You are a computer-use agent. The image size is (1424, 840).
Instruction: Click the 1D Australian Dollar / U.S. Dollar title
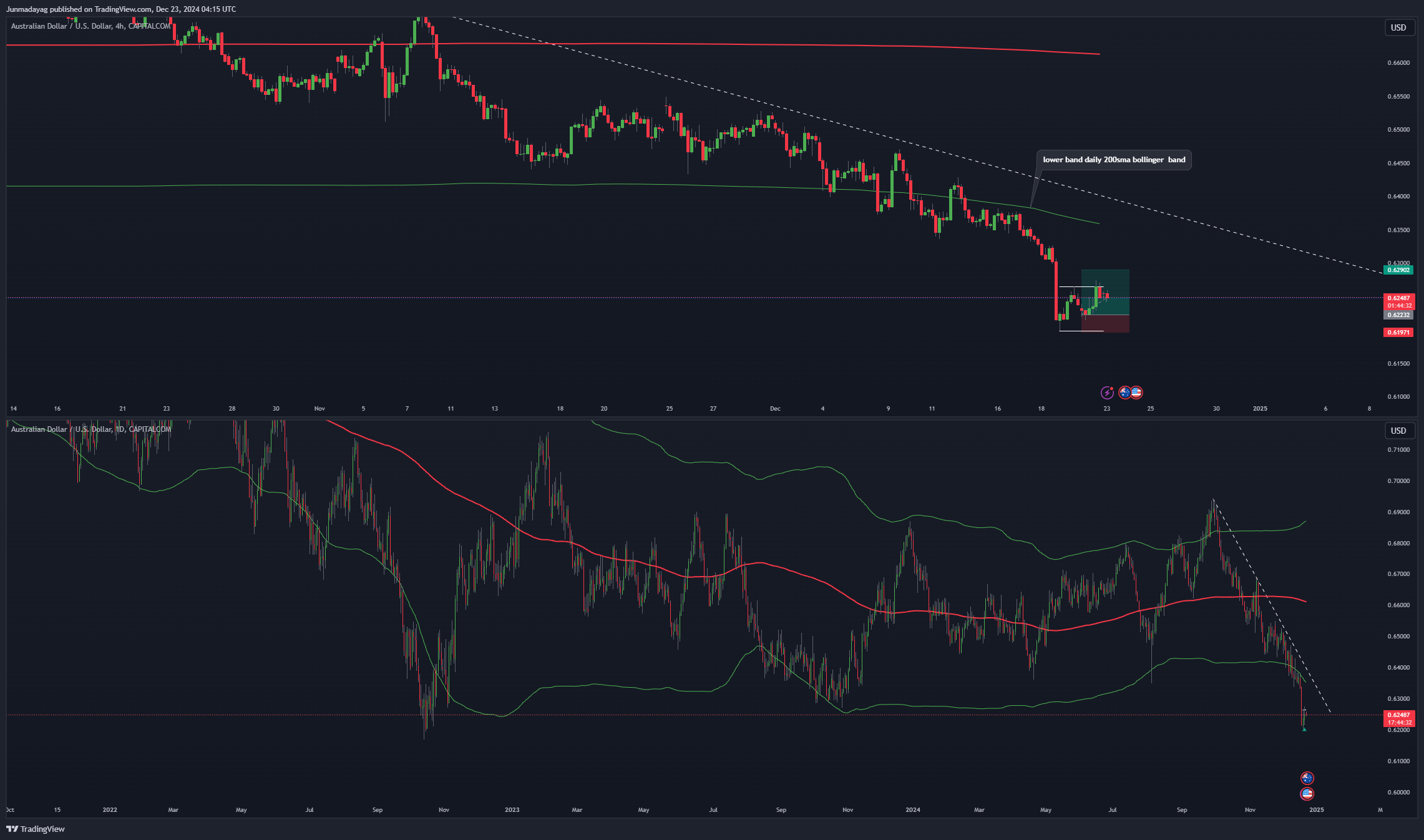(91, 429)
